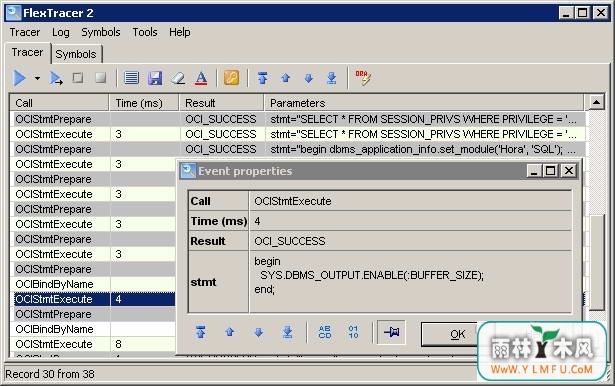
Task: Click the scroll-up arrow of the log list
Action: click(x=596, y=102)
